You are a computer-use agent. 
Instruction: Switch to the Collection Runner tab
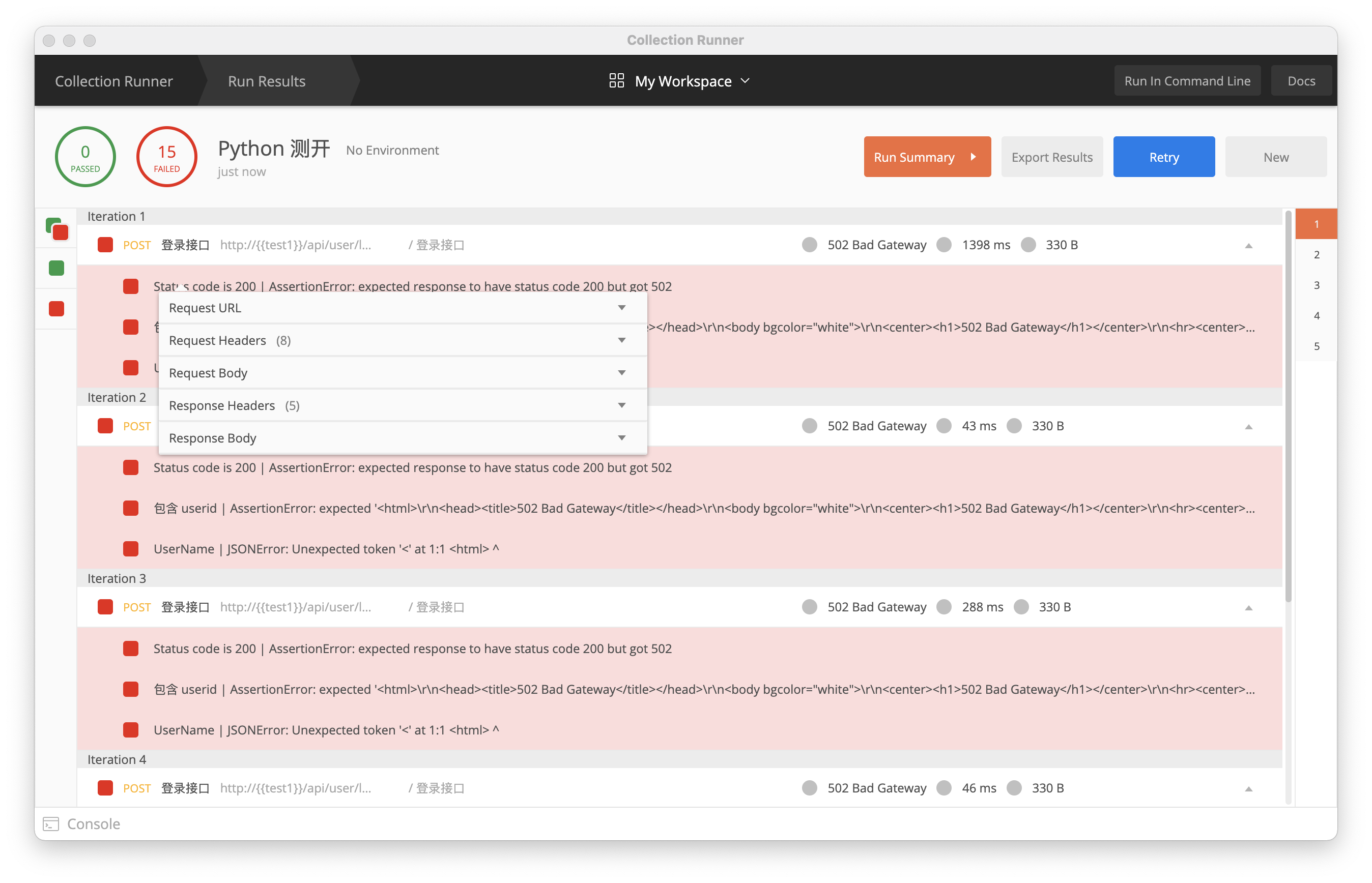[114, 81]
